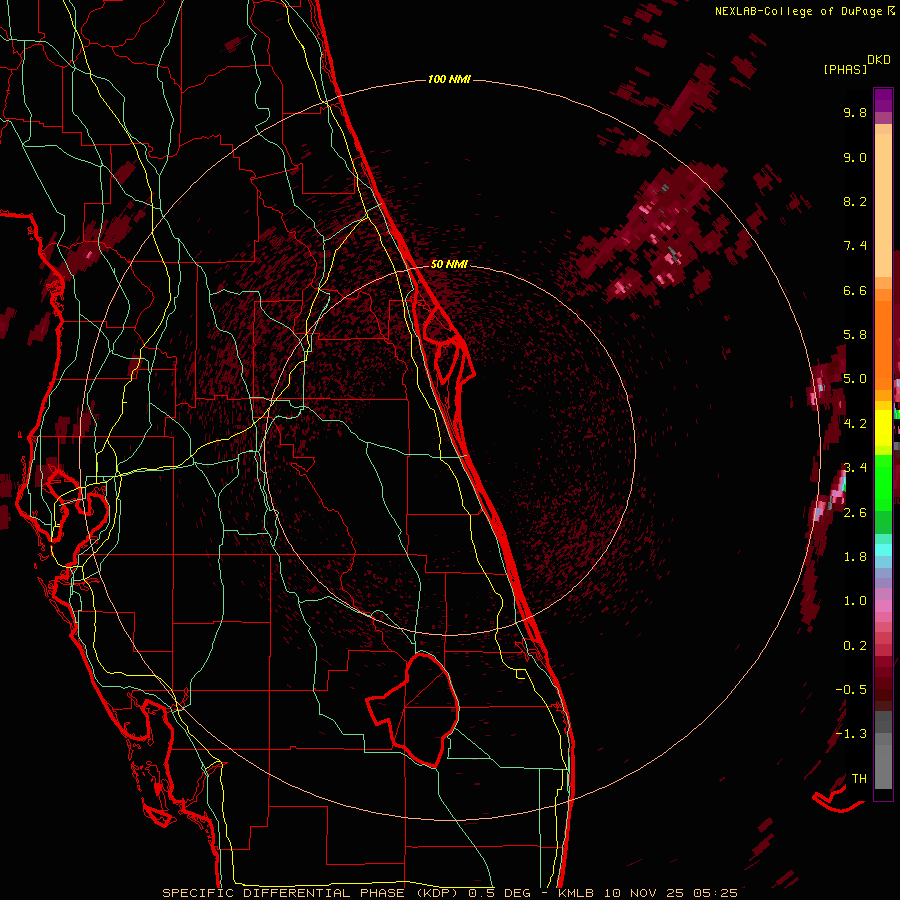Click the 2.6 scale value
Screen dimensions: 900x900
855,513
